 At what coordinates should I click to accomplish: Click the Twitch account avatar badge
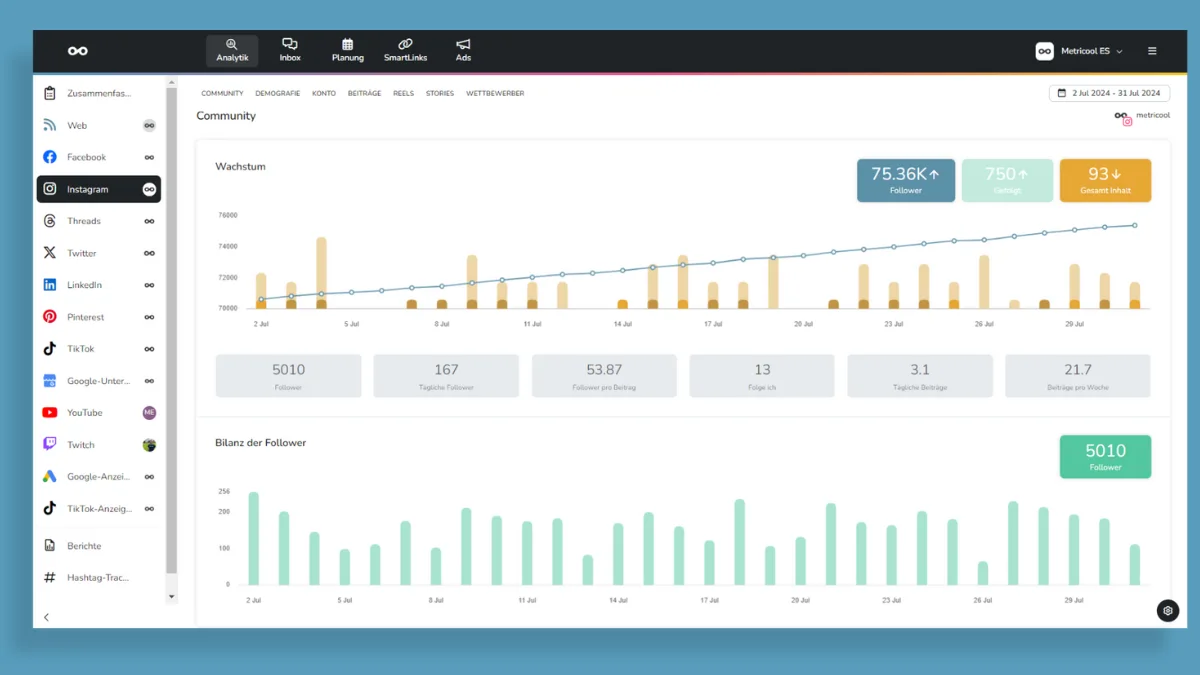coord(149,445)
